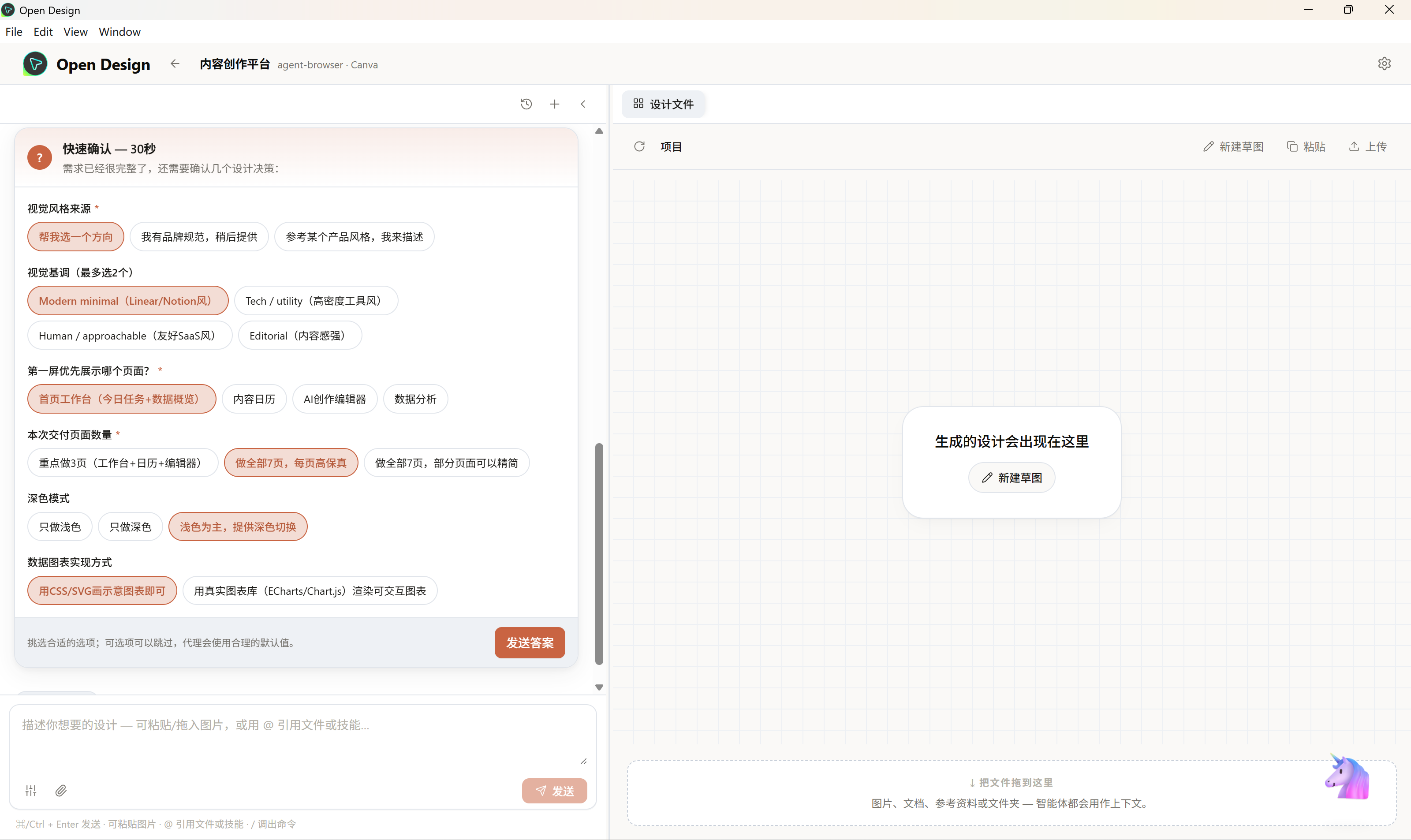Click the 上传 toolbar button
The width and height of the screenshot is (1411, 840).
pyautogui.click(x=1367, y=146)
